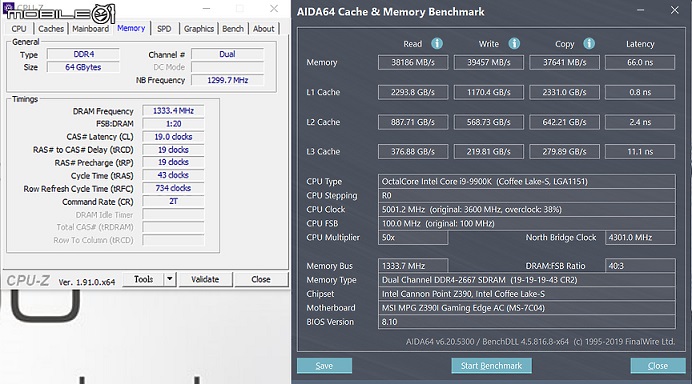Click the Start Benchmark button
692x384 pixels.
point(491,365)
